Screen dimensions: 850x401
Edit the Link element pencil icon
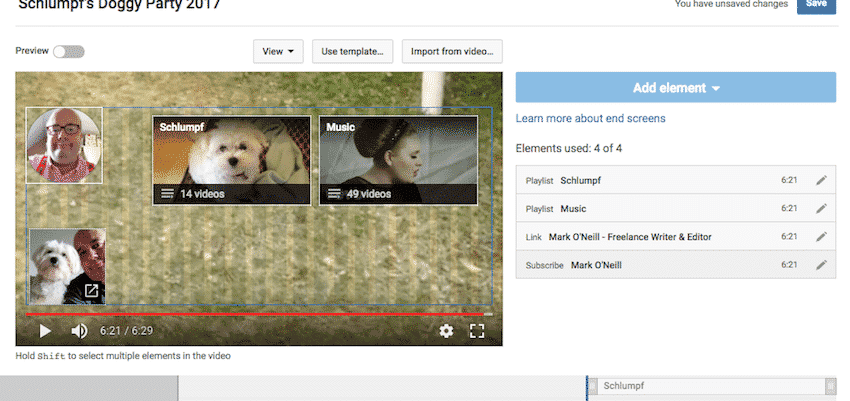click(x=821, y=237)
